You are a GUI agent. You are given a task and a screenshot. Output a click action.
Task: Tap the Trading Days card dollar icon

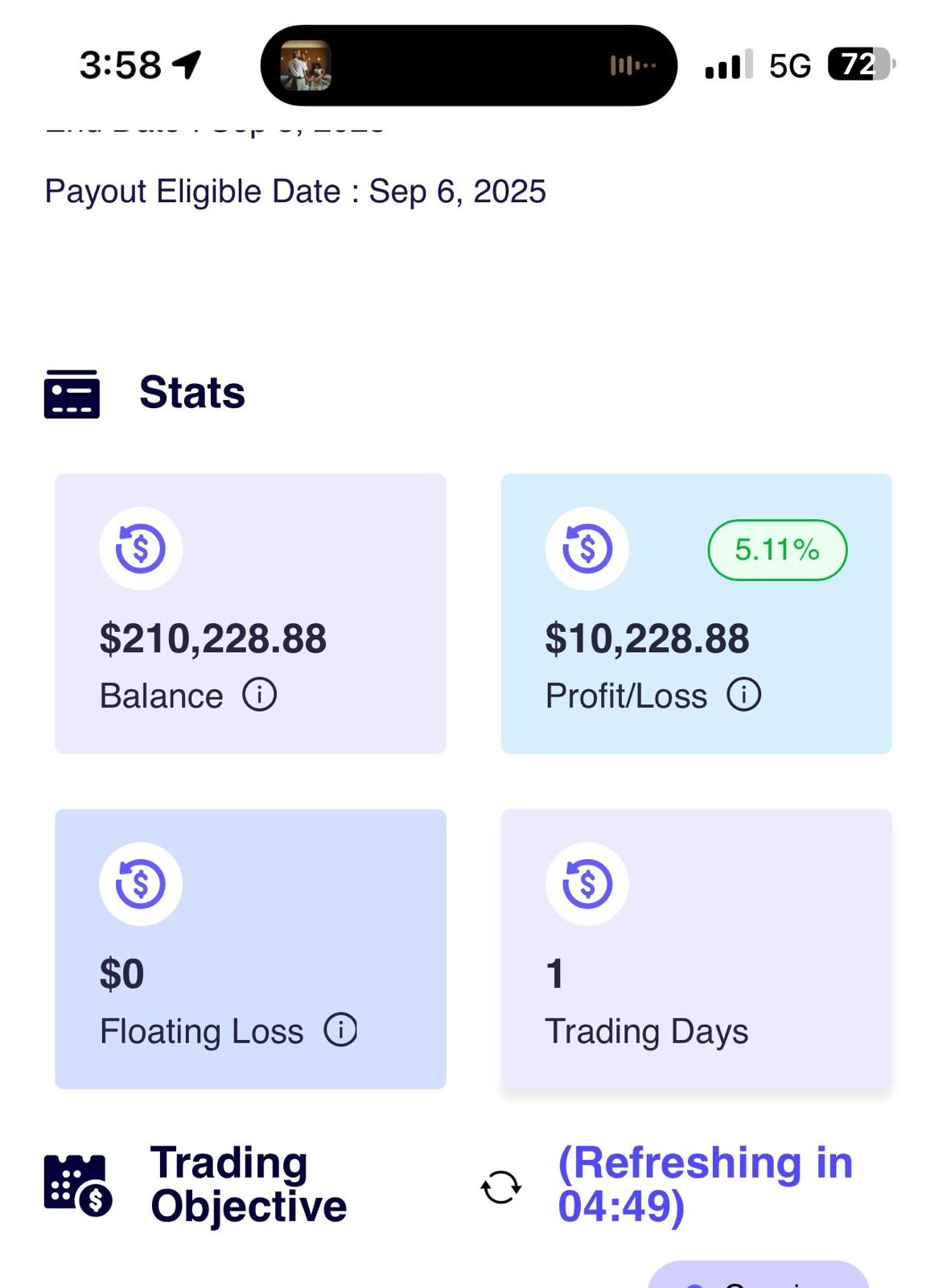point(587,884)
